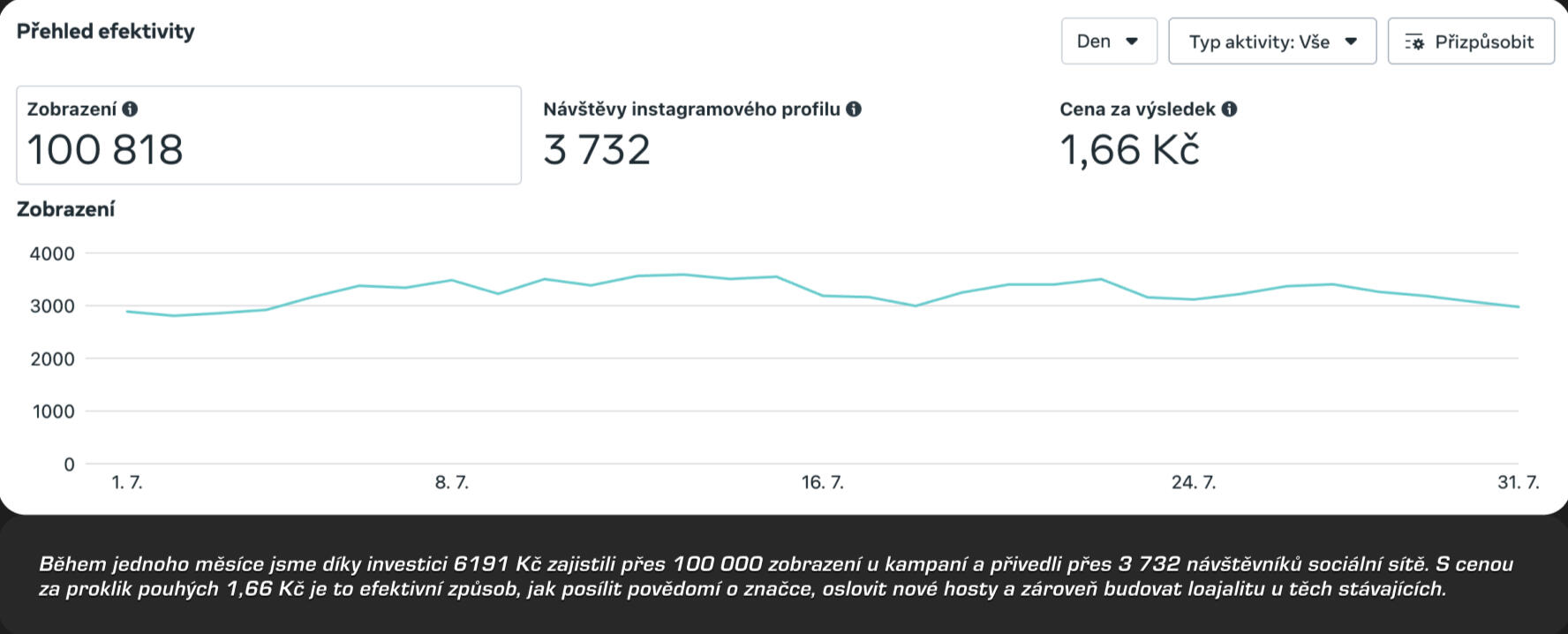Select the Cena za výsledek metric
The image size is (1568, 634).
pos(1137,109)
